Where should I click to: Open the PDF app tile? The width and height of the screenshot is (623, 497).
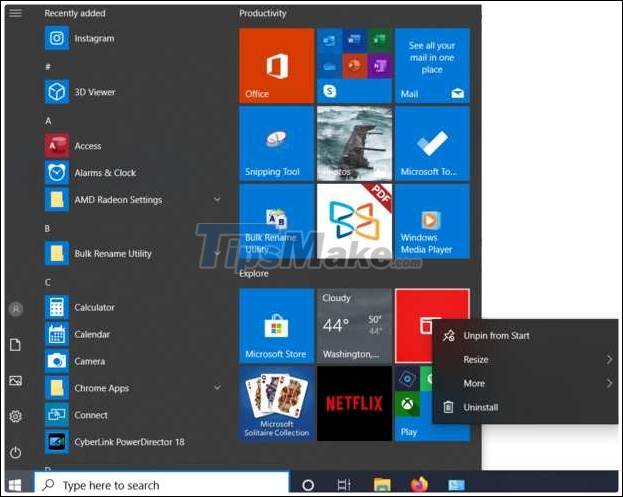(x=354, y=221)
